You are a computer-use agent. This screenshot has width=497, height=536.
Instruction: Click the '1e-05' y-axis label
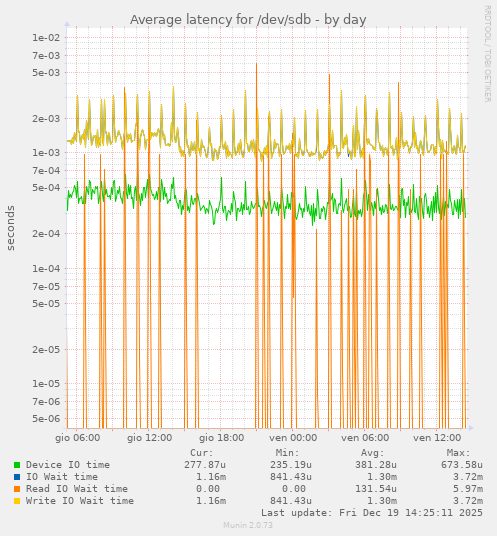(46, 384)
